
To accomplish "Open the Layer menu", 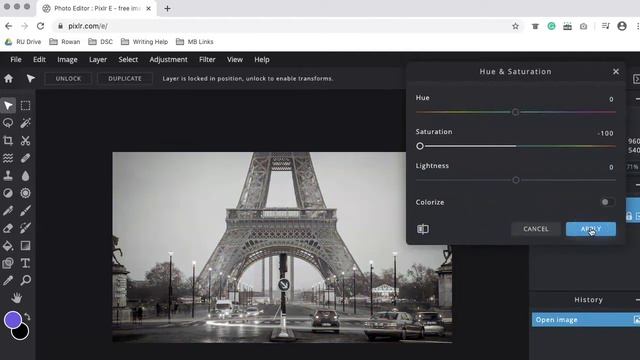I will tap(98, 60).
